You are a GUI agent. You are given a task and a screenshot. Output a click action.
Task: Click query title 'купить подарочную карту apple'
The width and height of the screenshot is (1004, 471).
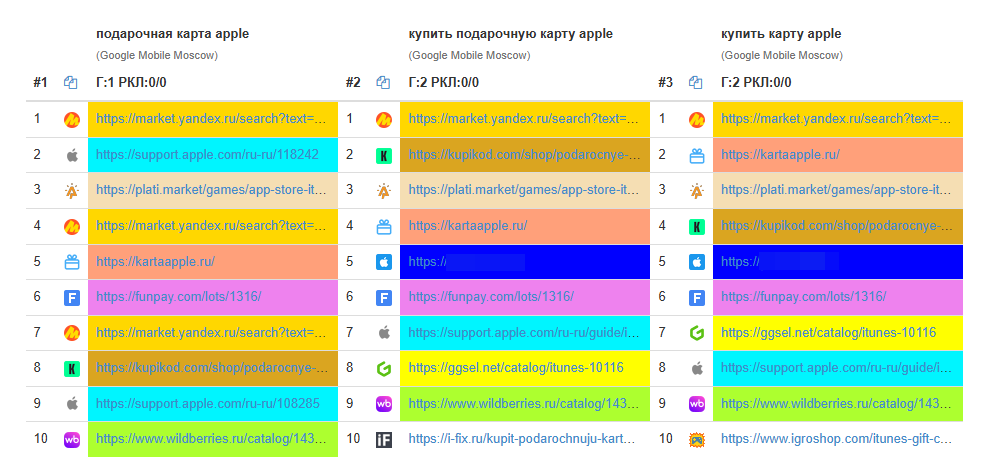click(510, 34)
